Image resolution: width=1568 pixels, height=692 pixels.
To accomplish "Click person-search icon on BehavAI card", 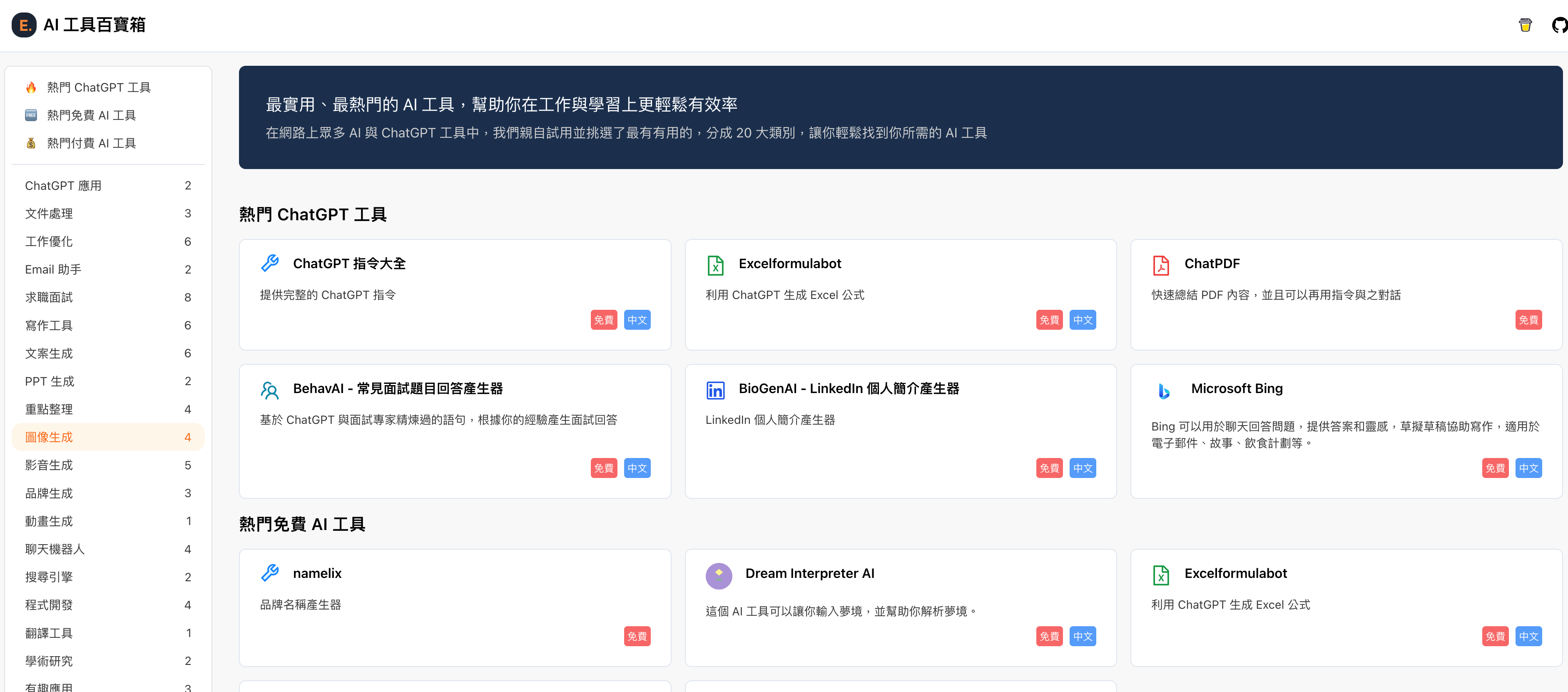I will (270, 390).
